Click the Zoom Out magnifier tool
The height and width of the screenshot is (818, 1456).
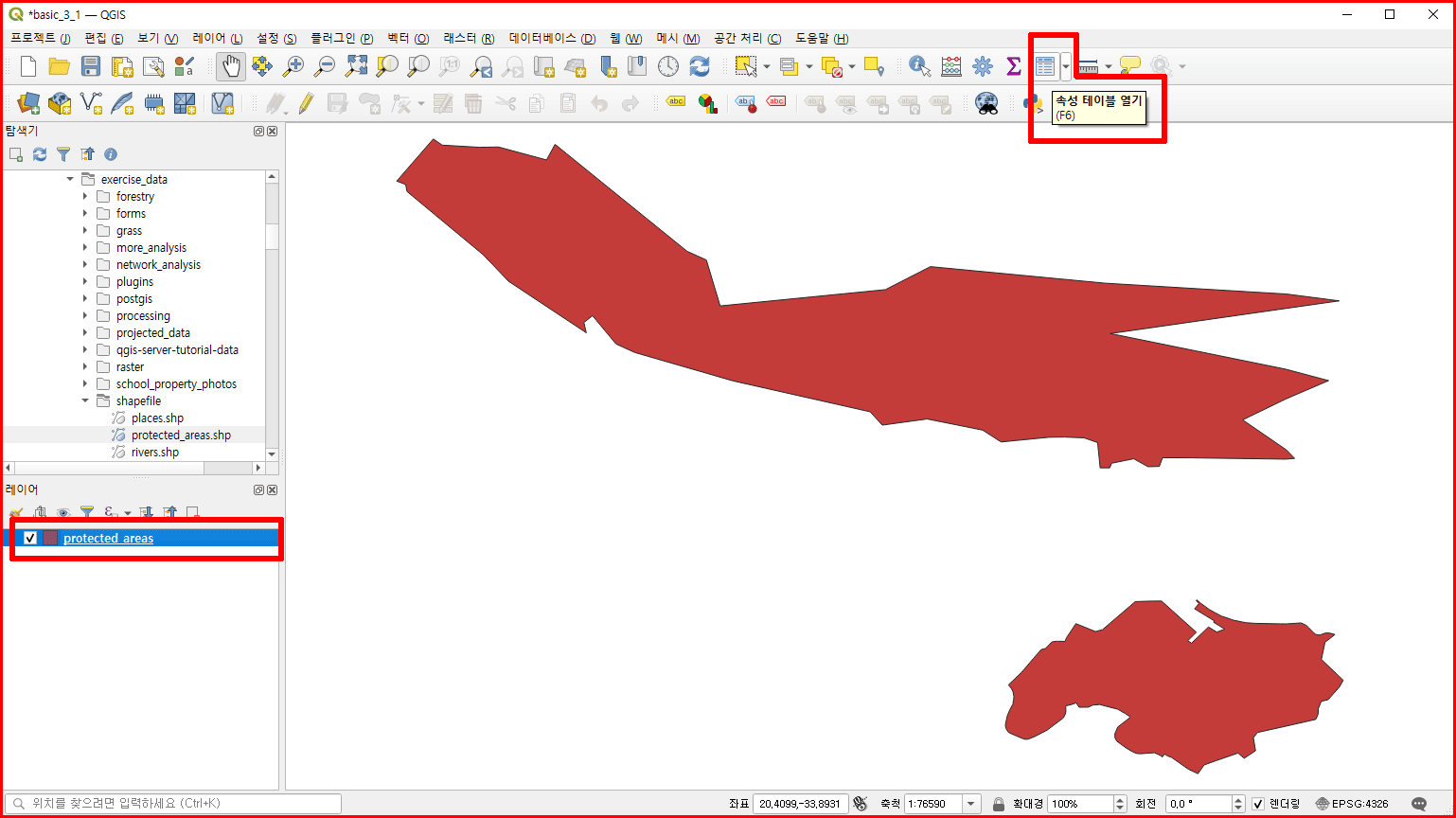pyautogui.click(x=325, y=66)
